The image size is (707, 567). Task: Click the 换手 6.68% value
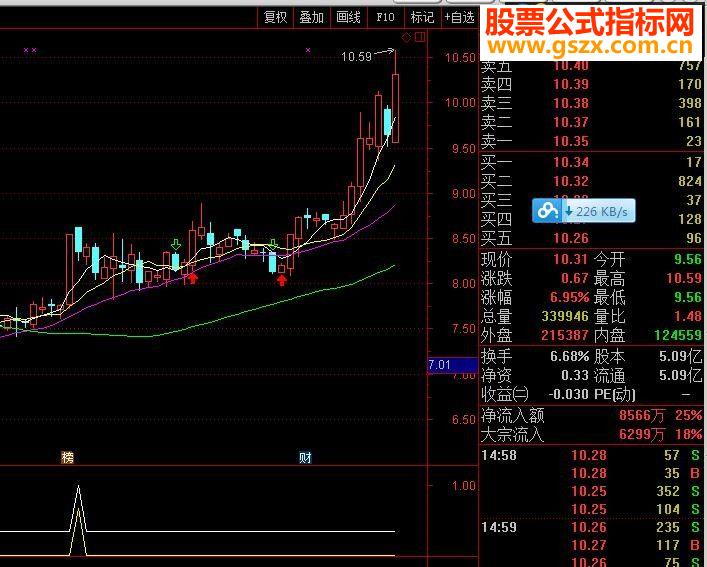(569, 357)
